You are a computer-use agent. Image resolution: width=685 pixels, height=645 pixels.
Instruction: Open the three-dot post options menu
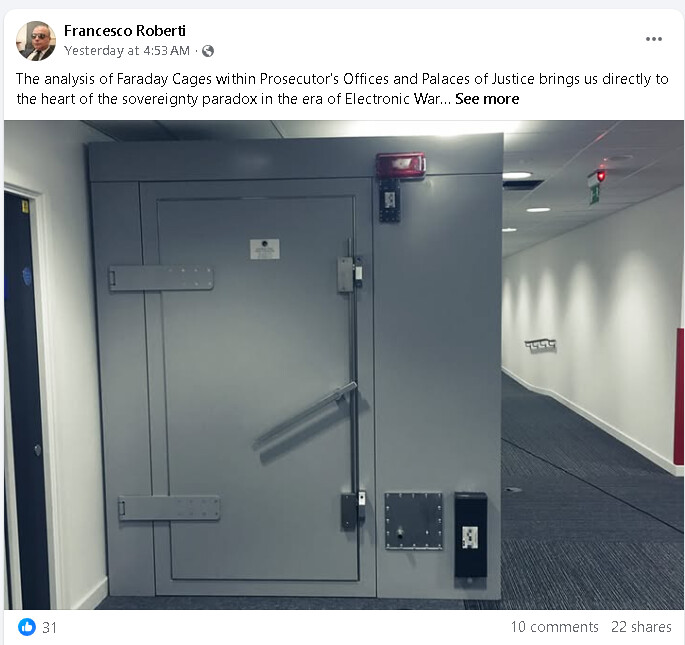(x=654, y=39)
